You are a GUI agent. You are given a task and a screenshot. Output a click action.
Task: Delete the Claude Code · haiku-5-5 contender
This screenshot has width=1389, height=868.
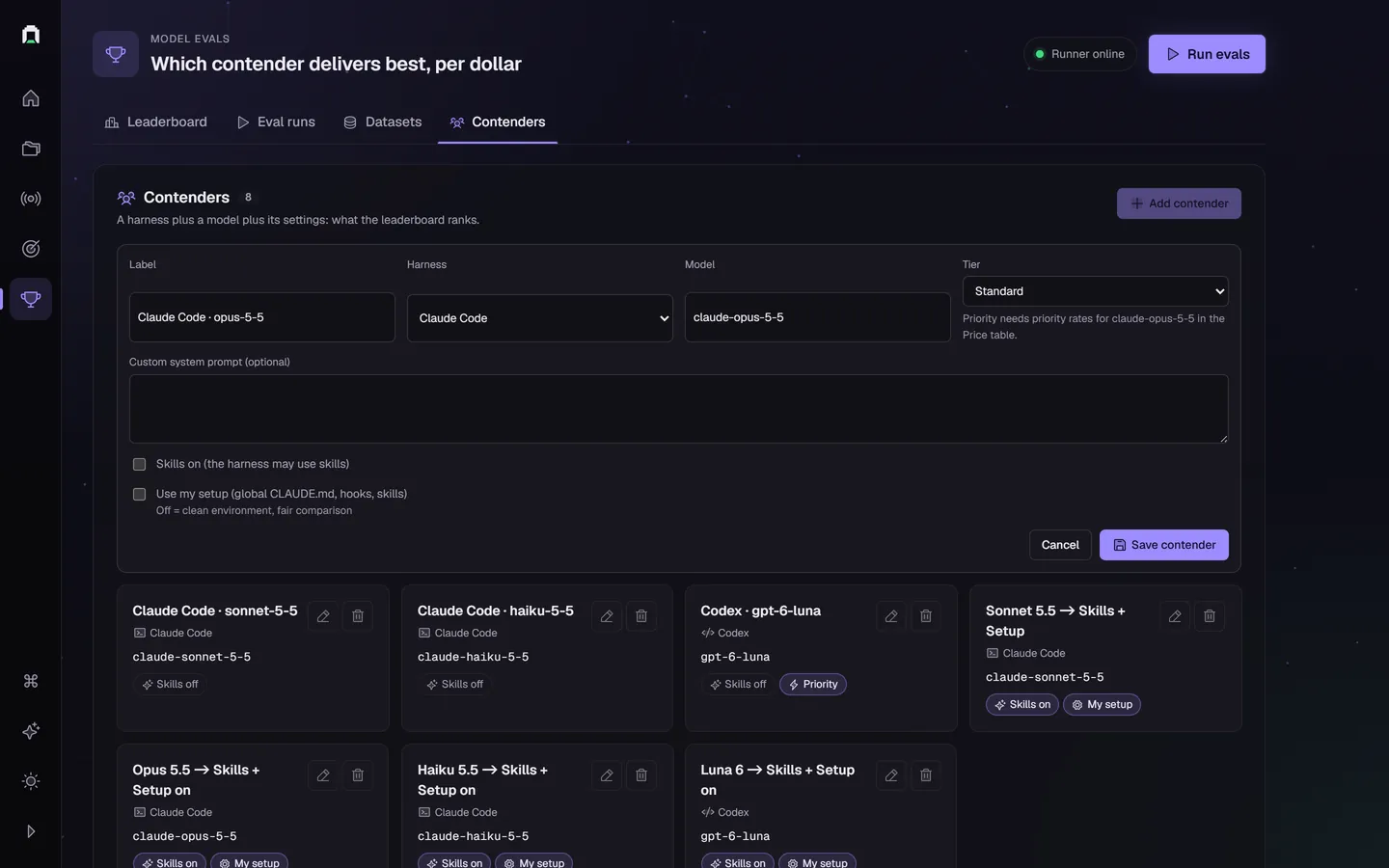click(x=641, y=616)
